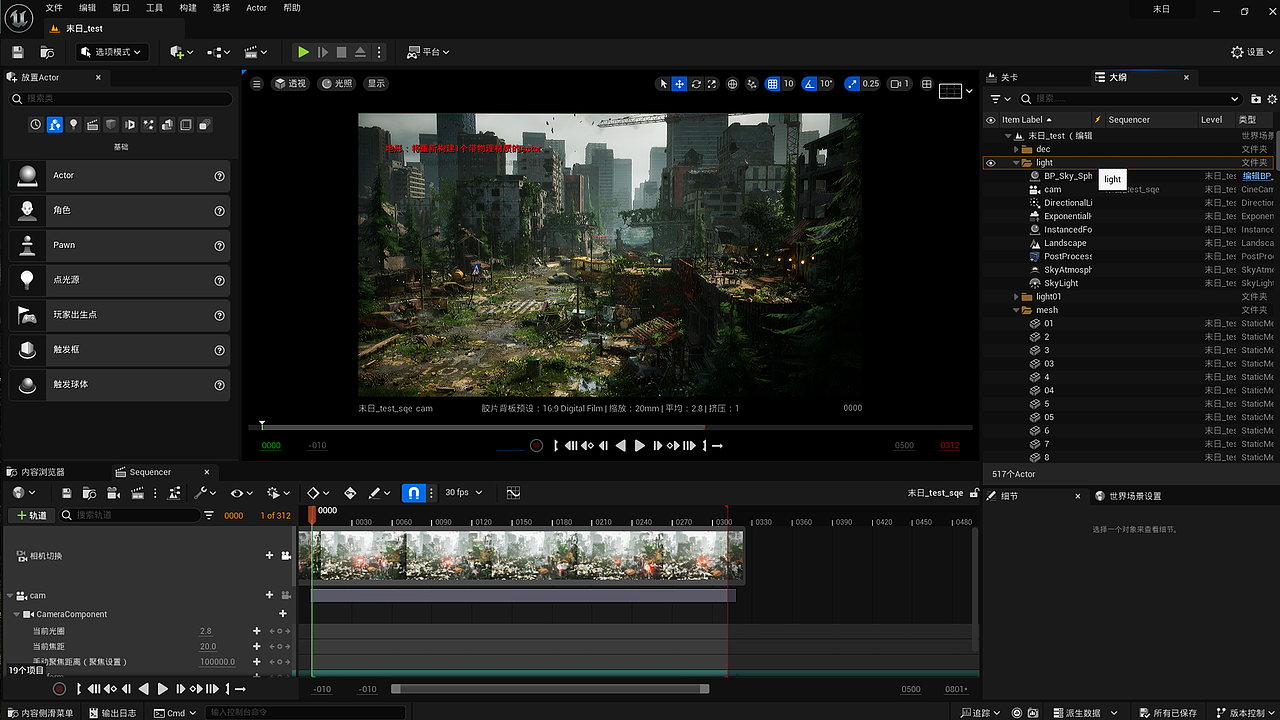The image size is (1280, 720).
Task: Select the Cinematic clapperboard category in Place Actors
Action: (93, 125)
